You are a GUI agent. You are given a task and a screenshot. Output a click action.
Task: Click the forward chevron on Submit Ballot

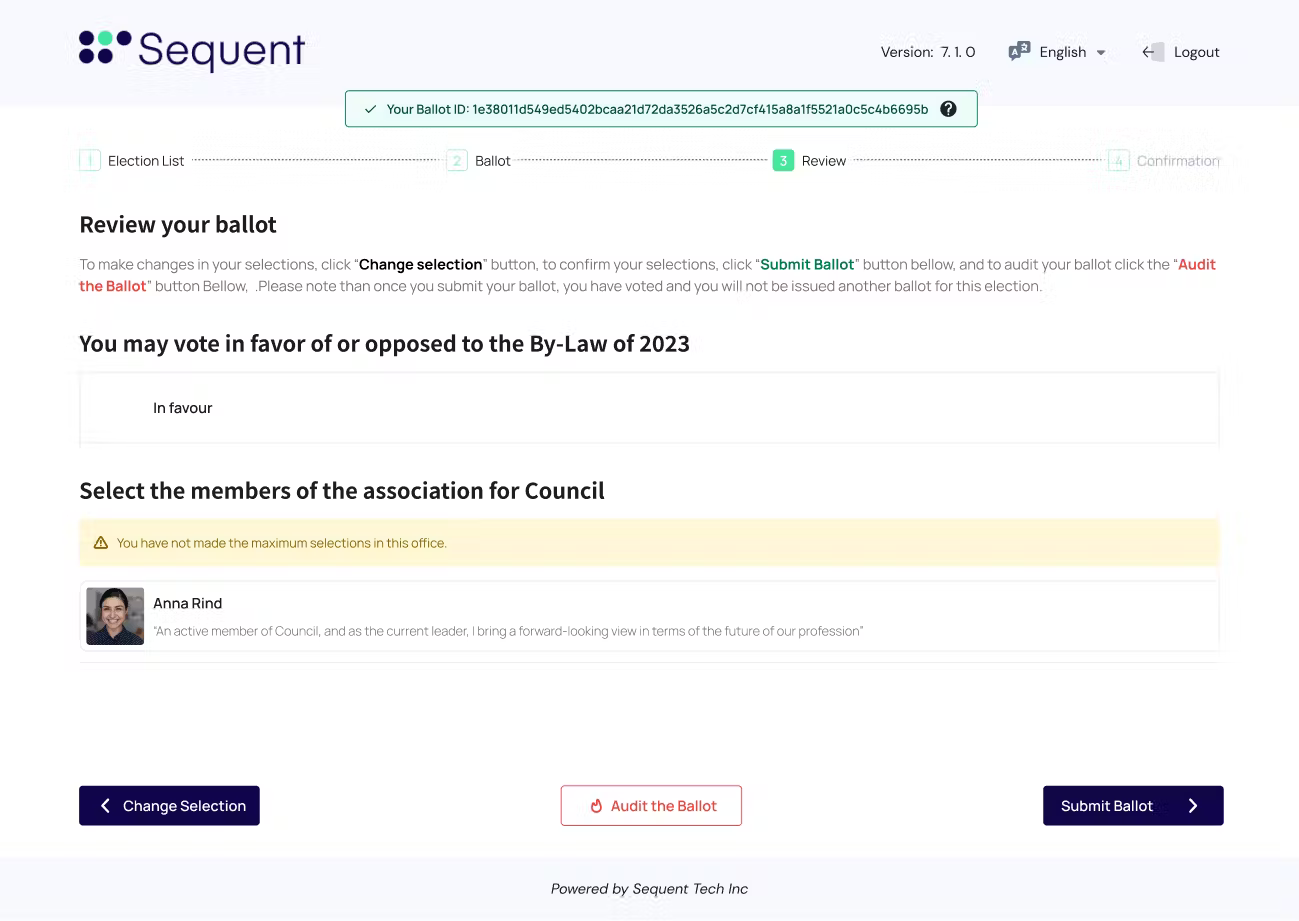[x=1192, y=805]
